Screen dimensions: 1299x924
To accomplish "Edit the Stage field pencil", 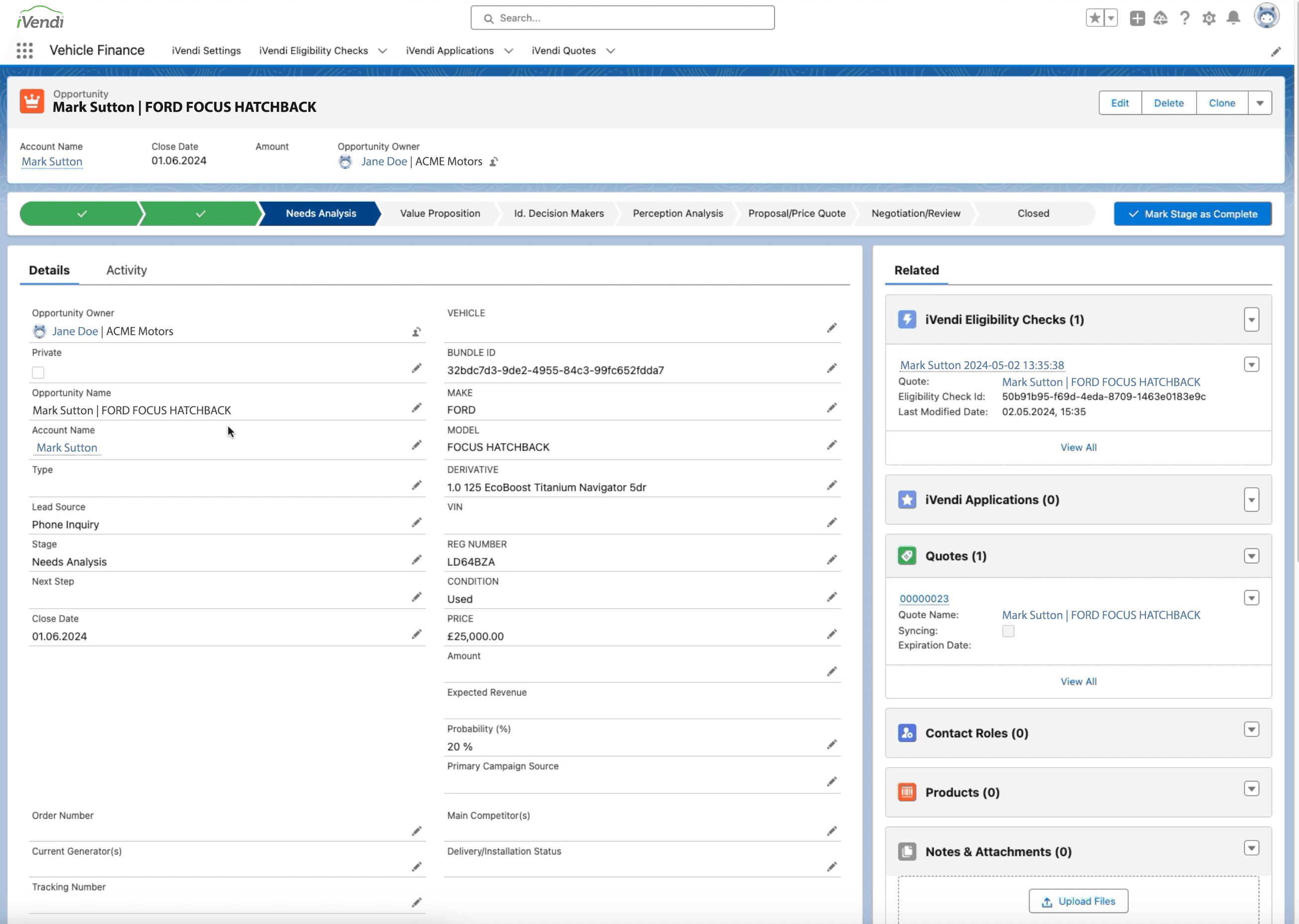I will [416, 560].
